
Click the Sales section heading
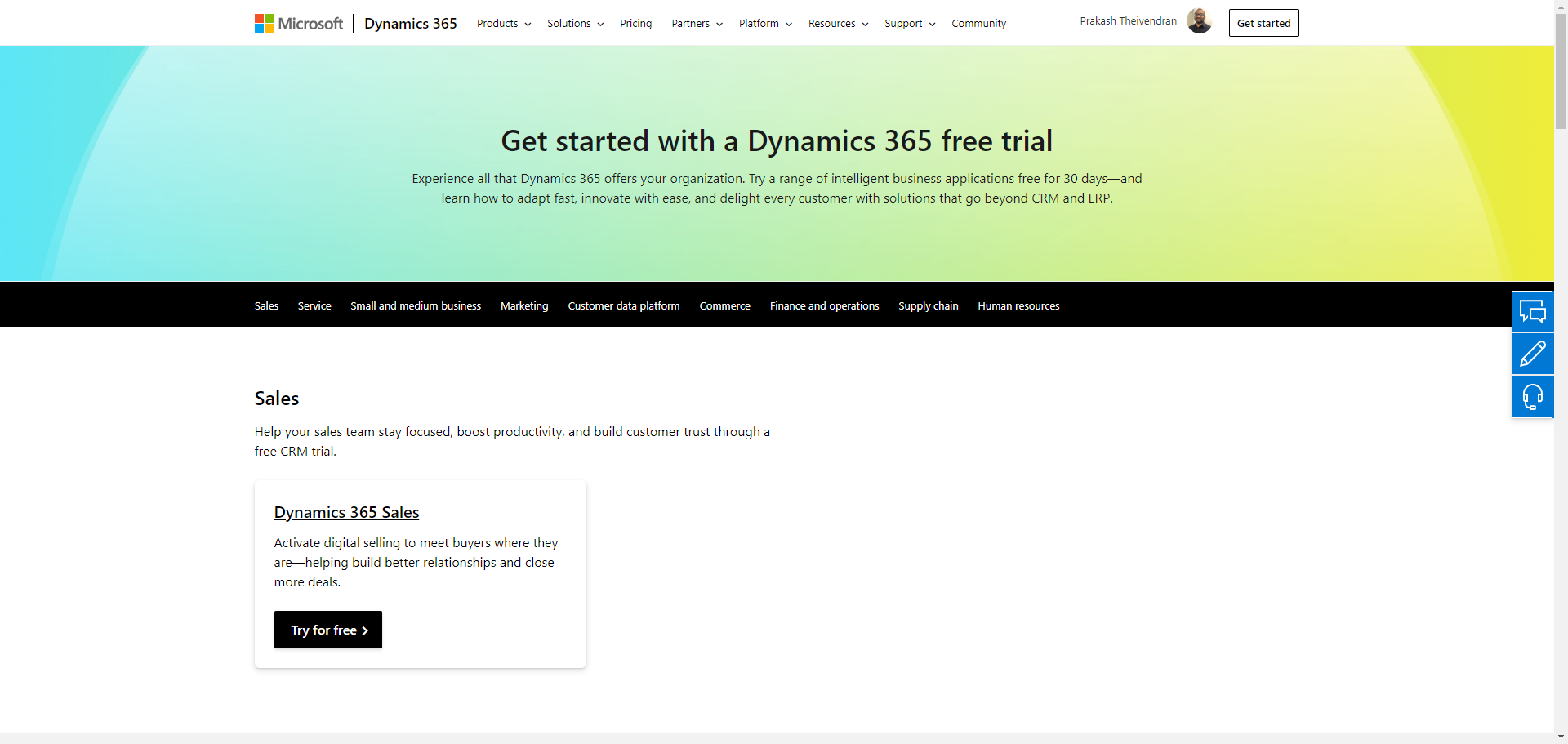(277, 399)
